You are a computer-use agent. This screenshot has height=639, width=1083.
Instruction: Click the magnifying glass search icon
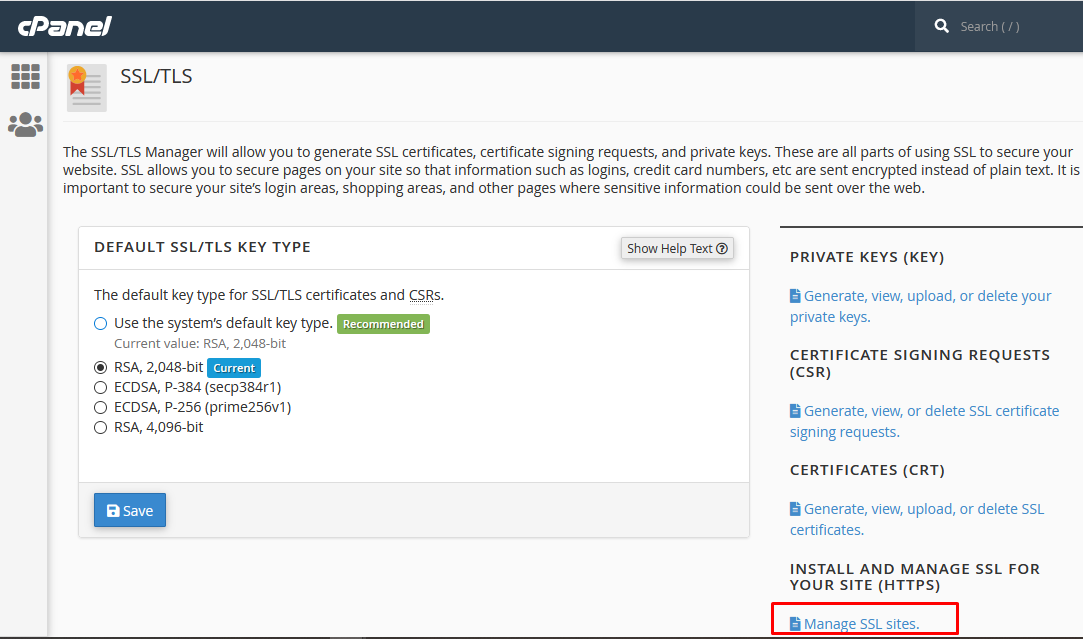pos(941,26)
